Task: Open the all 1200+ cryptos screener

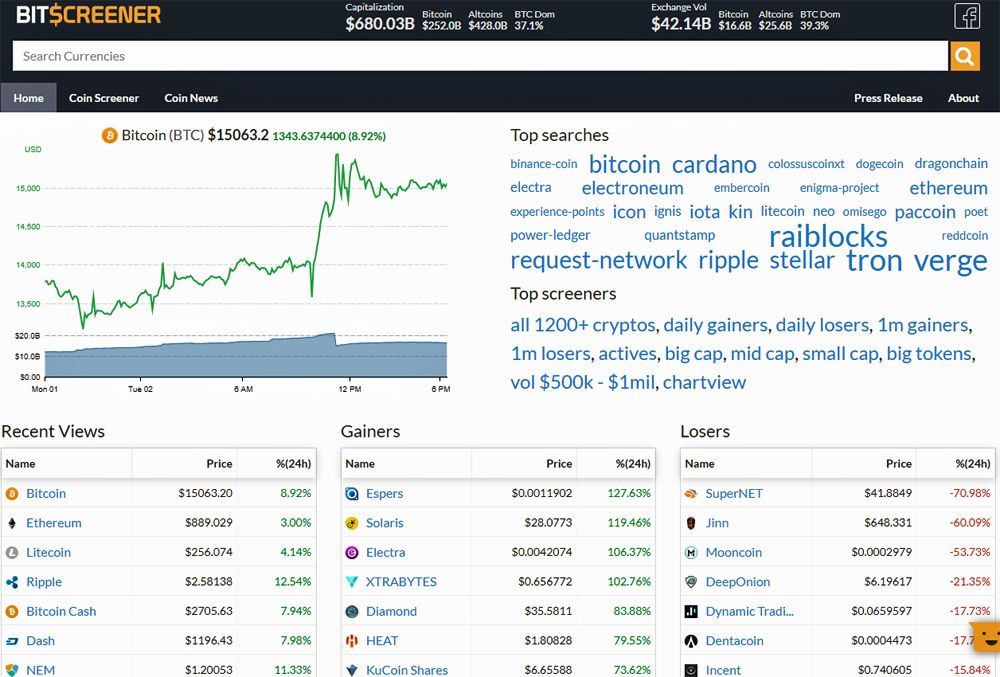Action: coord(583,325)
